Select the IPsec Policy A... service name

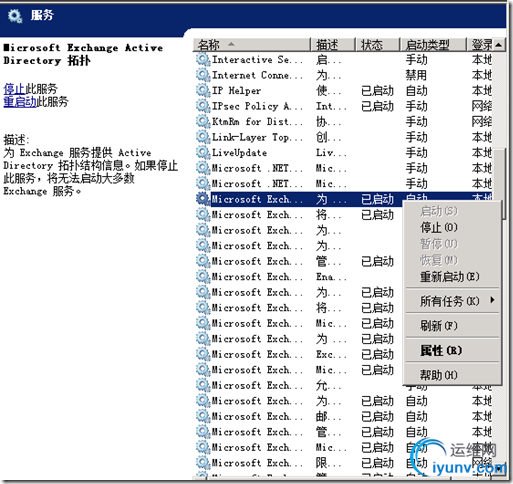[x=257, y=106]
